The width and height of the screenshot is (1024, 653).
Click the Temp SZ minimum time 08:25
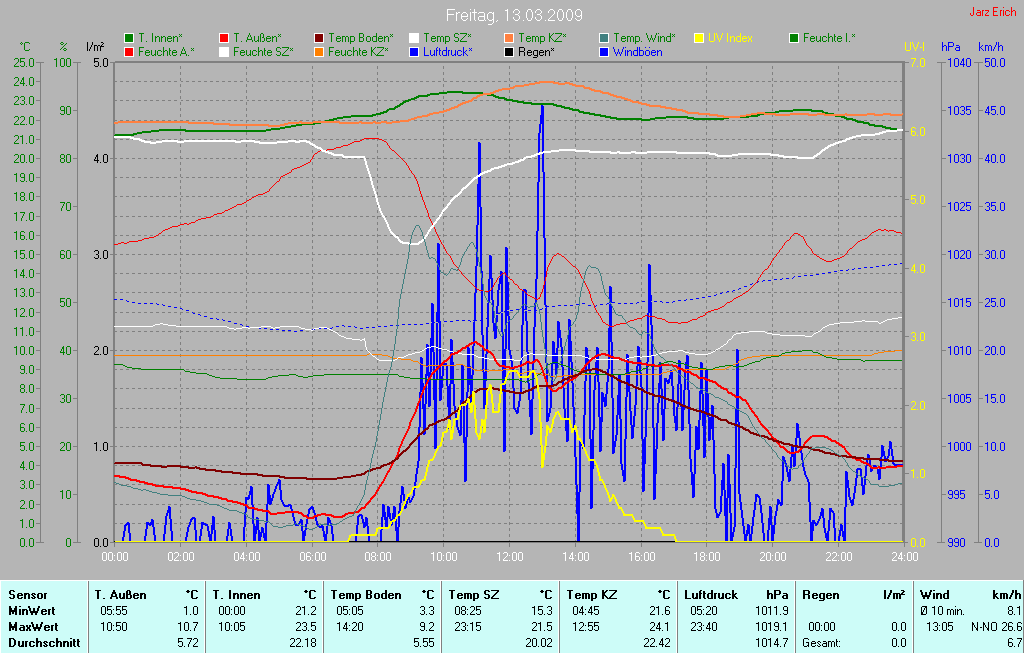tap(468, 611)
